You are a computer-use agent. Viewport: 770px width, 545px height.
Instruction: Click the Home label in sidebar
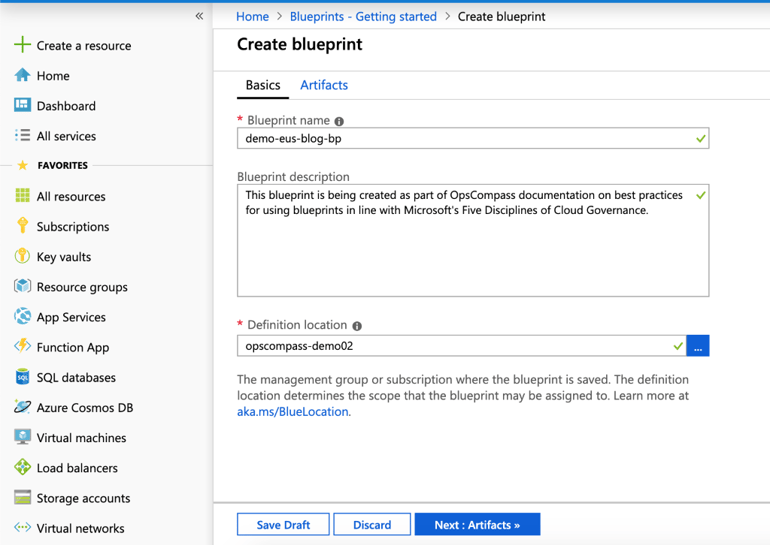click(53, 76)
